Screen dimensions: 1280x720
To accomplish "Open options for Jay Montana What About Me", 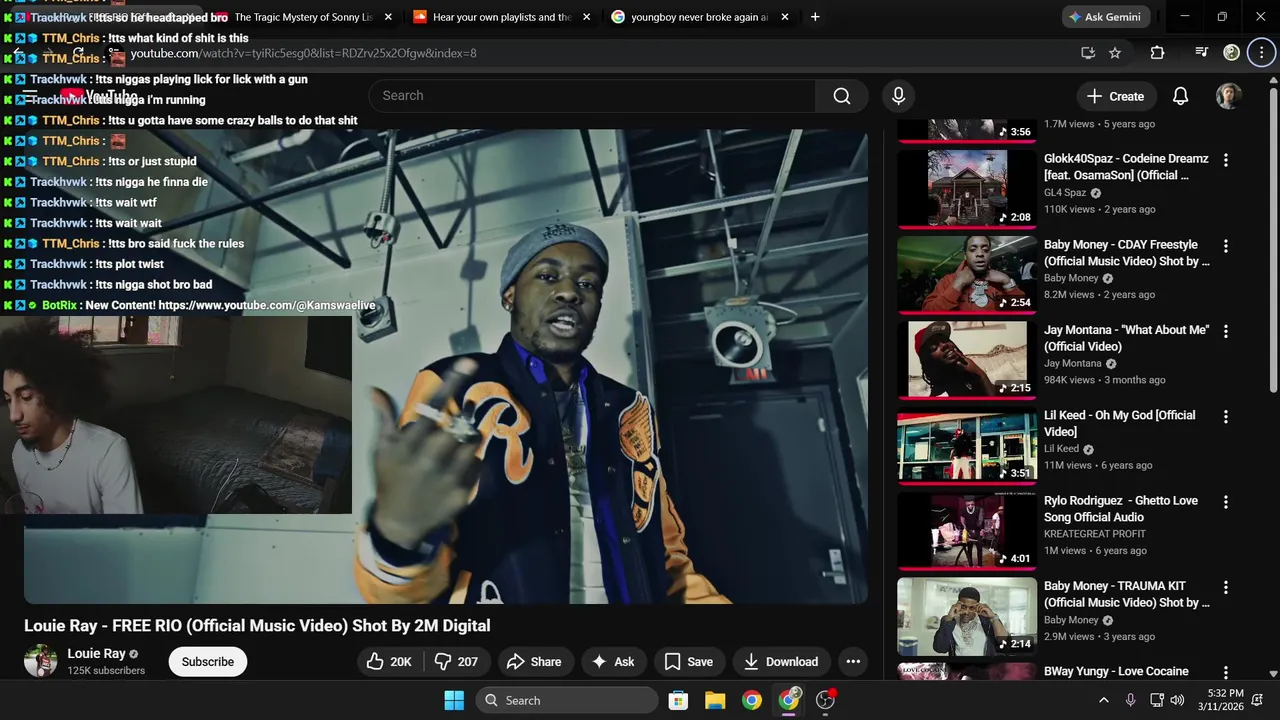I will pos(1226,331).
